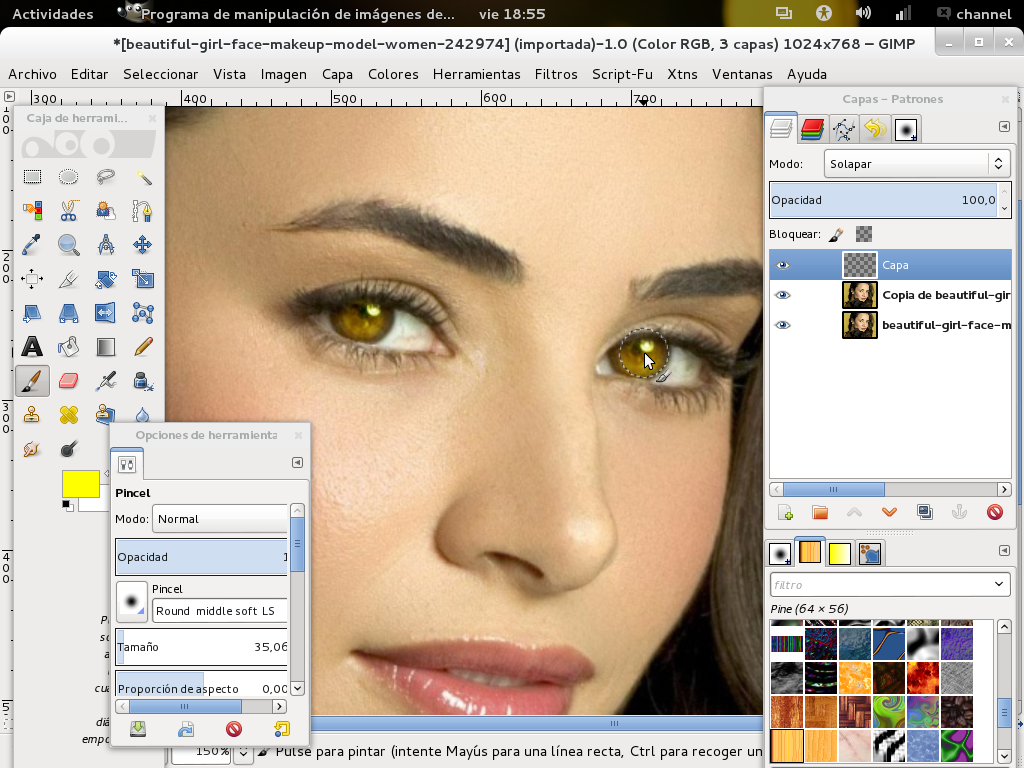Open the Filtros menu

(556, 74)
